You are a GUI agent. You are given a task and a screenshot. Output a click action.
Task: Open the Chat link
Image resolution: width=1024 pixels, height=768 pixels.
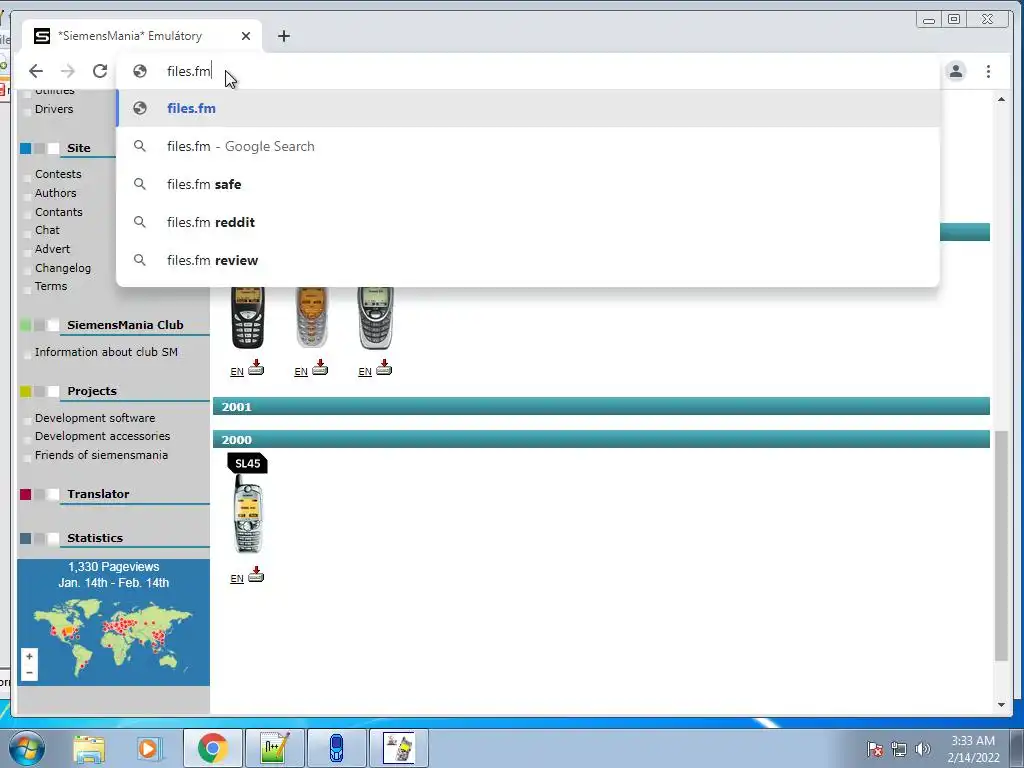point(47,231)
